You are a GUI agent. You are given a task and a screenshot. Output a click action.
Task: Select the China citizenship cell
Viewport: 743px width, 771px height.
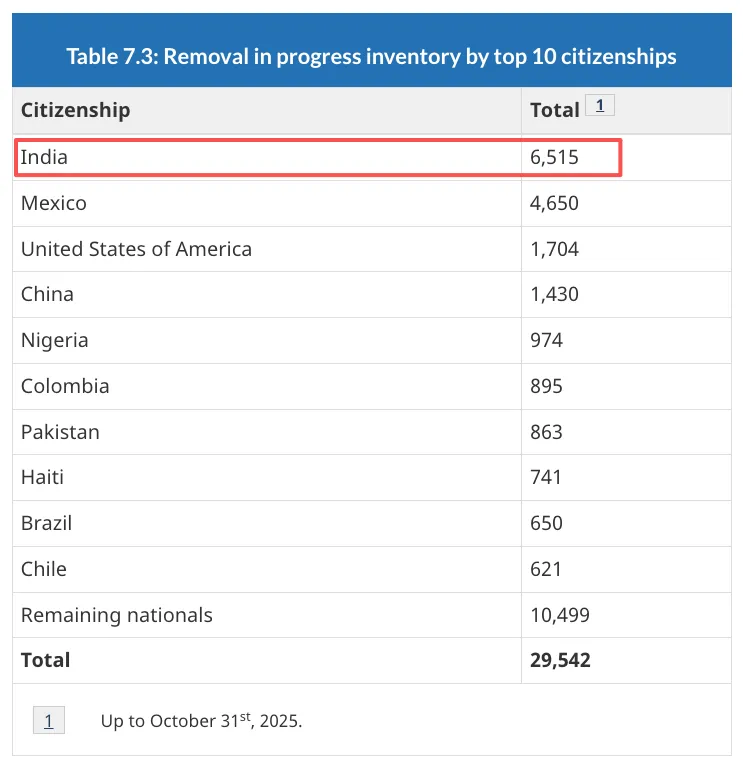[x=47, y=294]
